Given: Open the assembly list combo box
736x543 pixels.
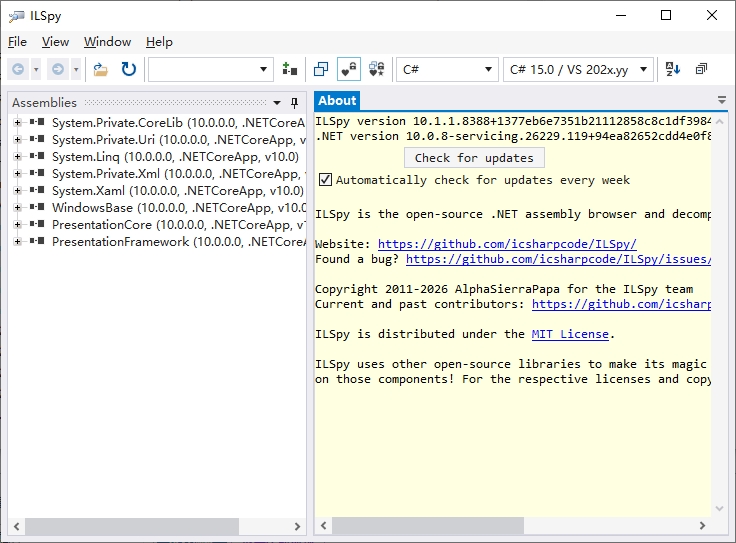Looking at the screenshot, I should tap(211, 69).
